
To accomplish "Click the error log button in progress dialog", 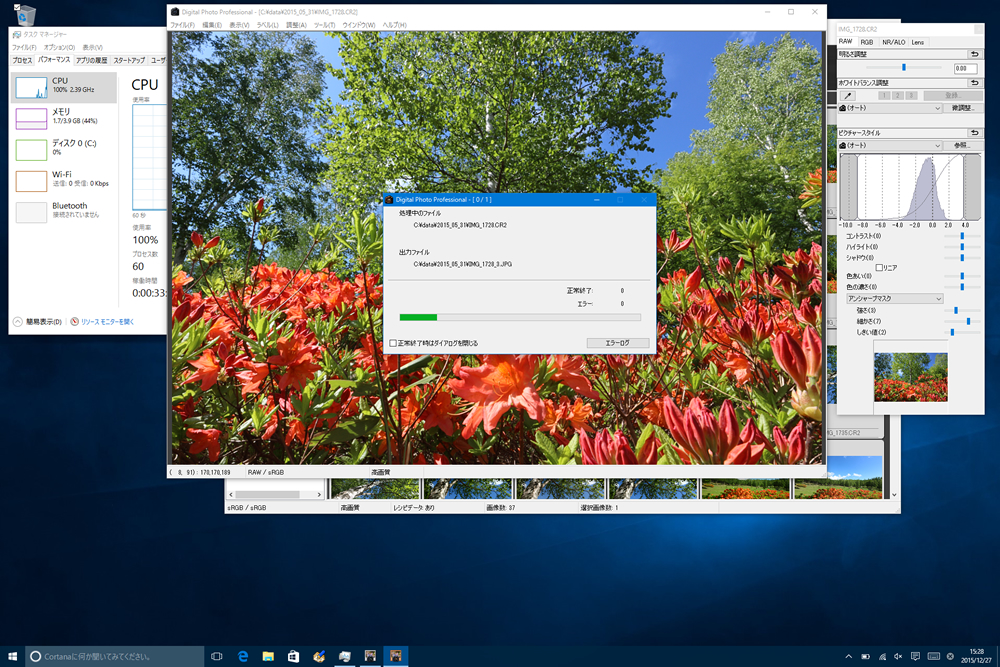I will [617, 343].
